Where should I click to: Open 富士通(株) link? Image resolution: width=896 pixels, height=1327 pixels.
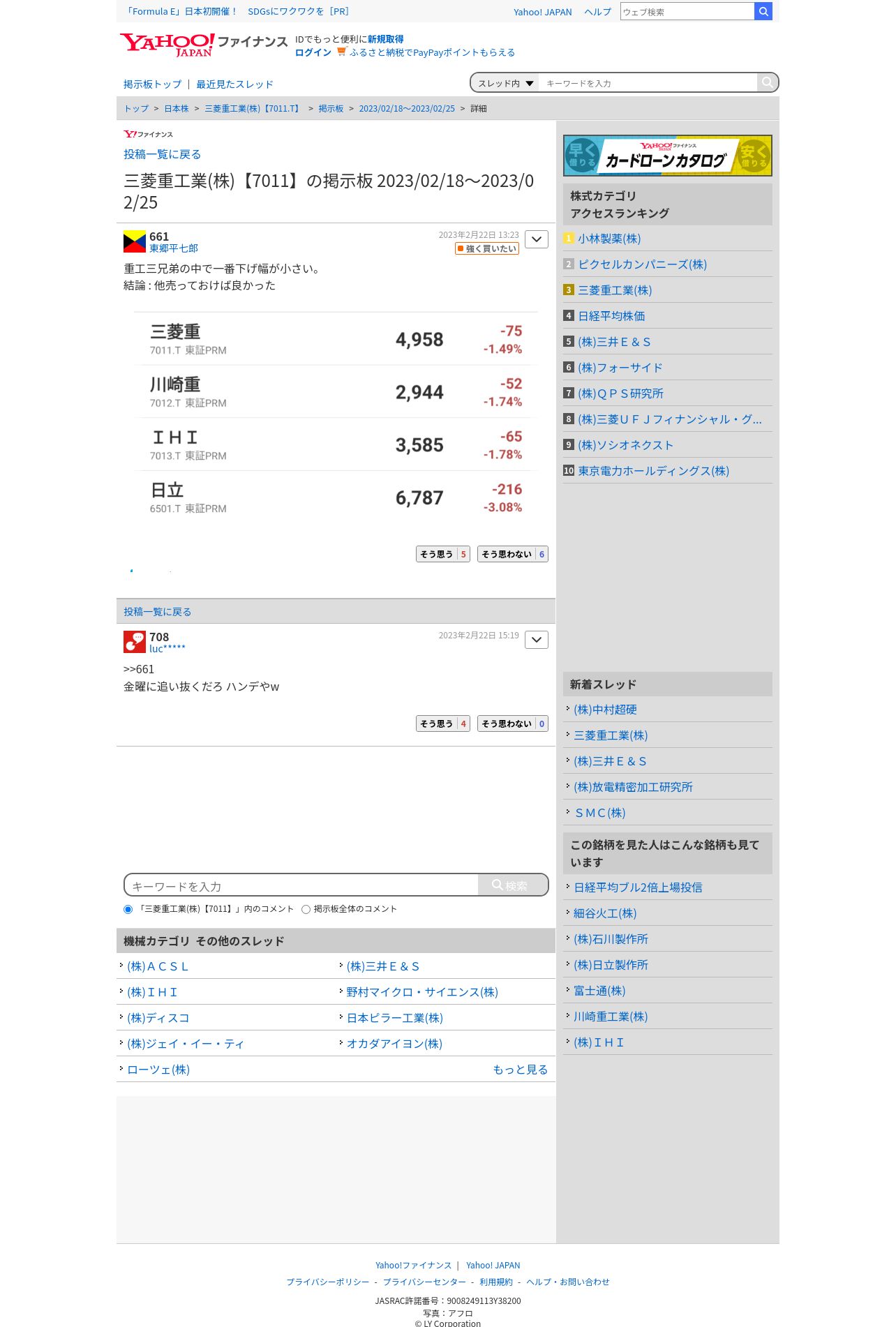599,991
